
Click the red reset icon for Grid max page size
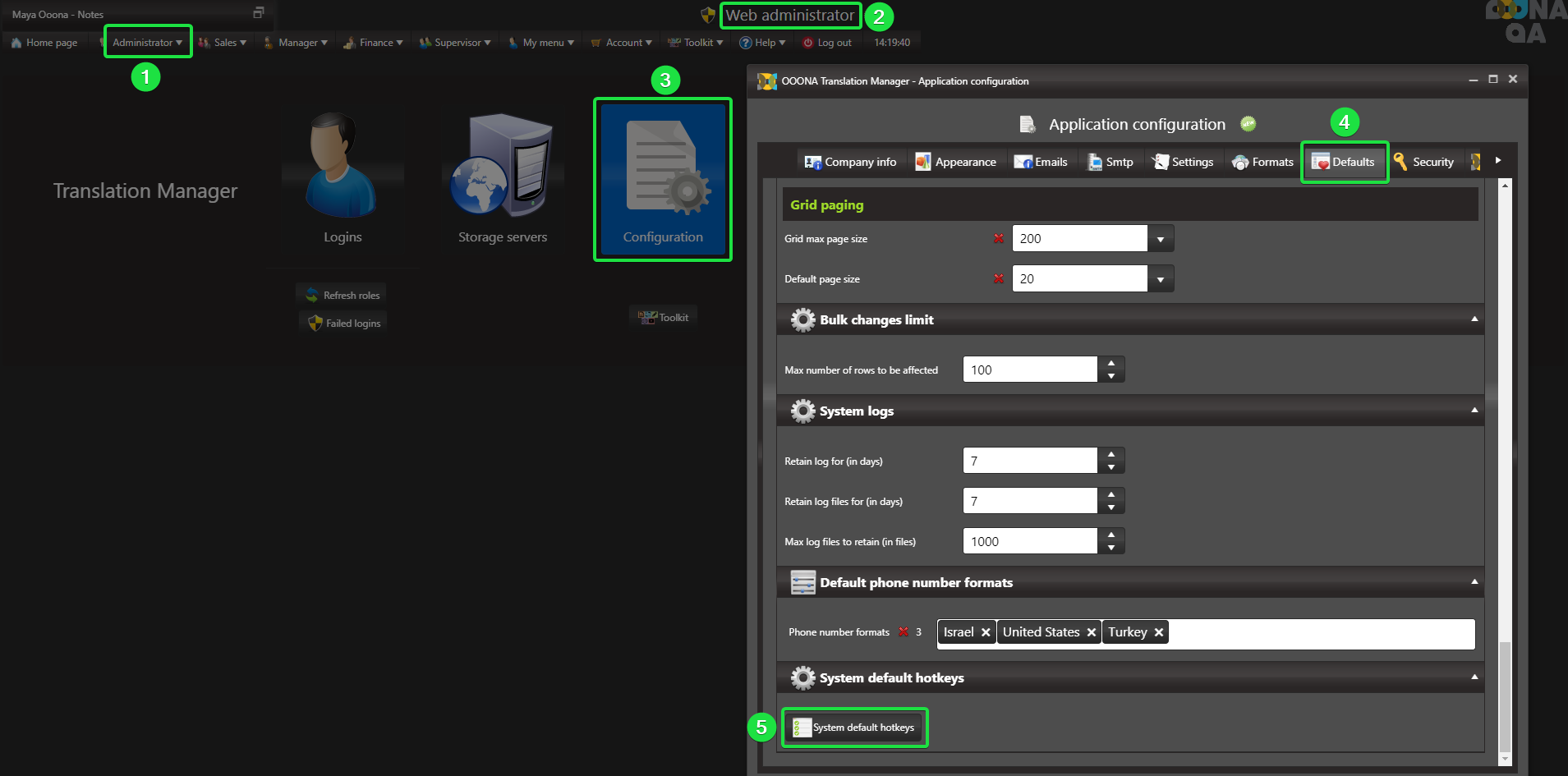click(x=999, y=238)
